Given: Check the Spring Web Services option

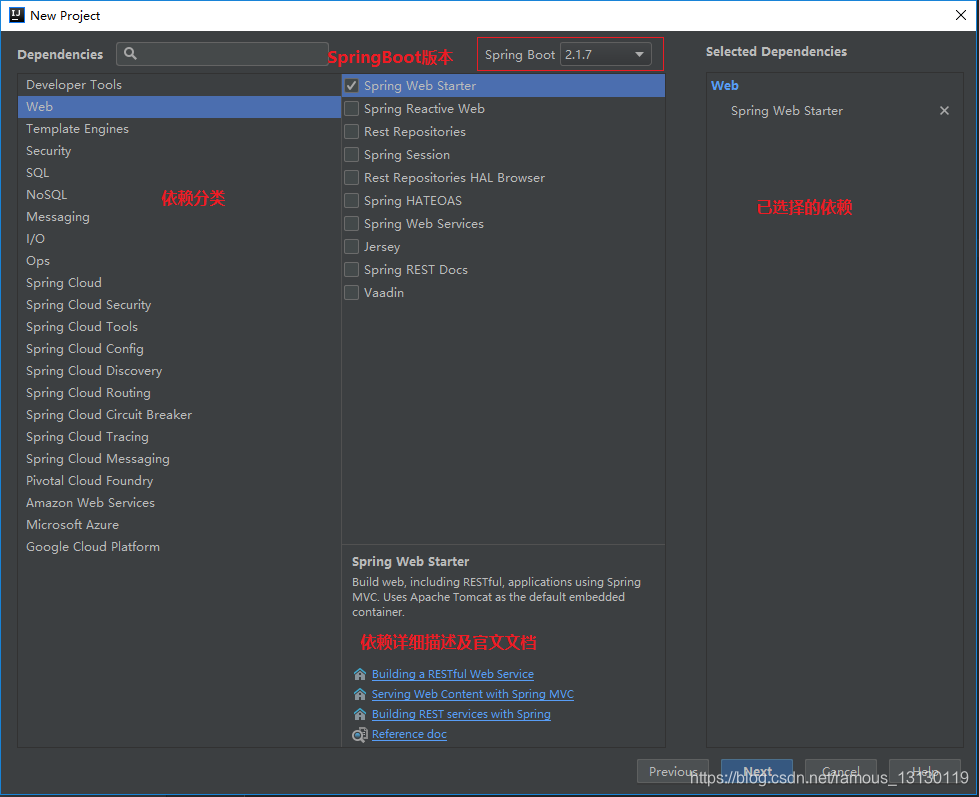Looking at the screenshot, I should click(x=352, y=223).
